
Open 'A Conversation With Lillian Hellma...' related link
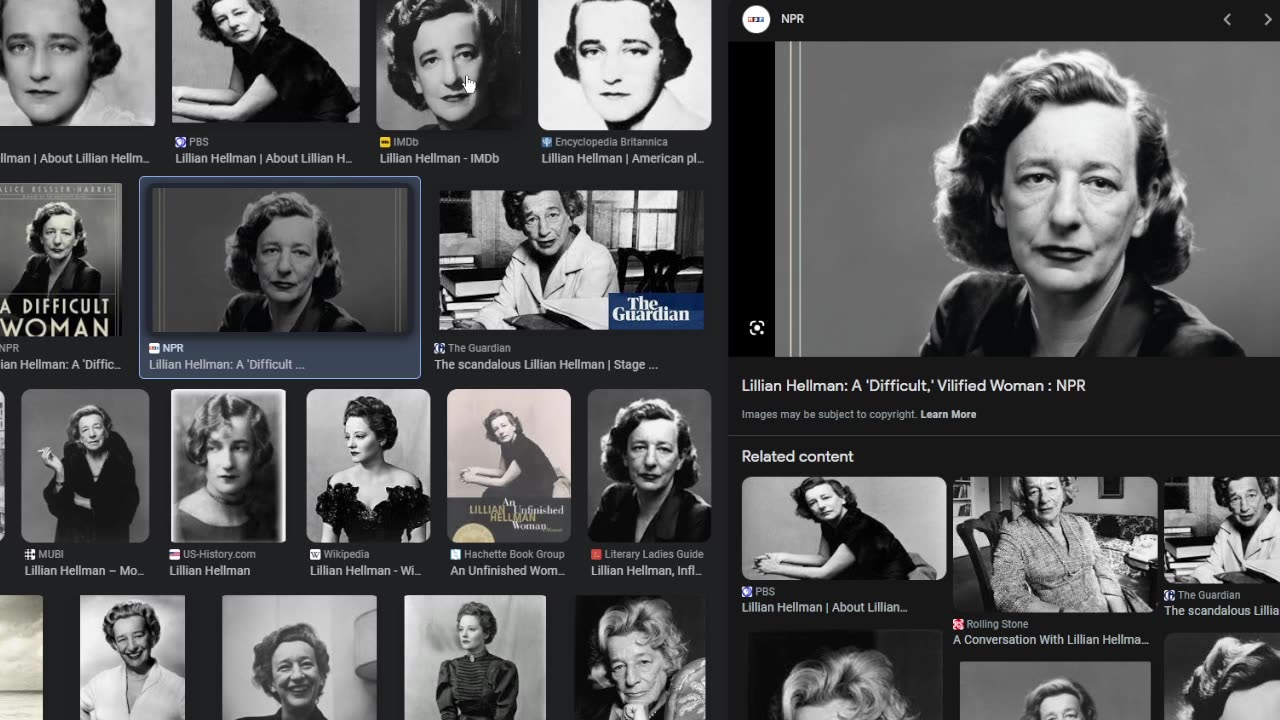[1051, 640]
